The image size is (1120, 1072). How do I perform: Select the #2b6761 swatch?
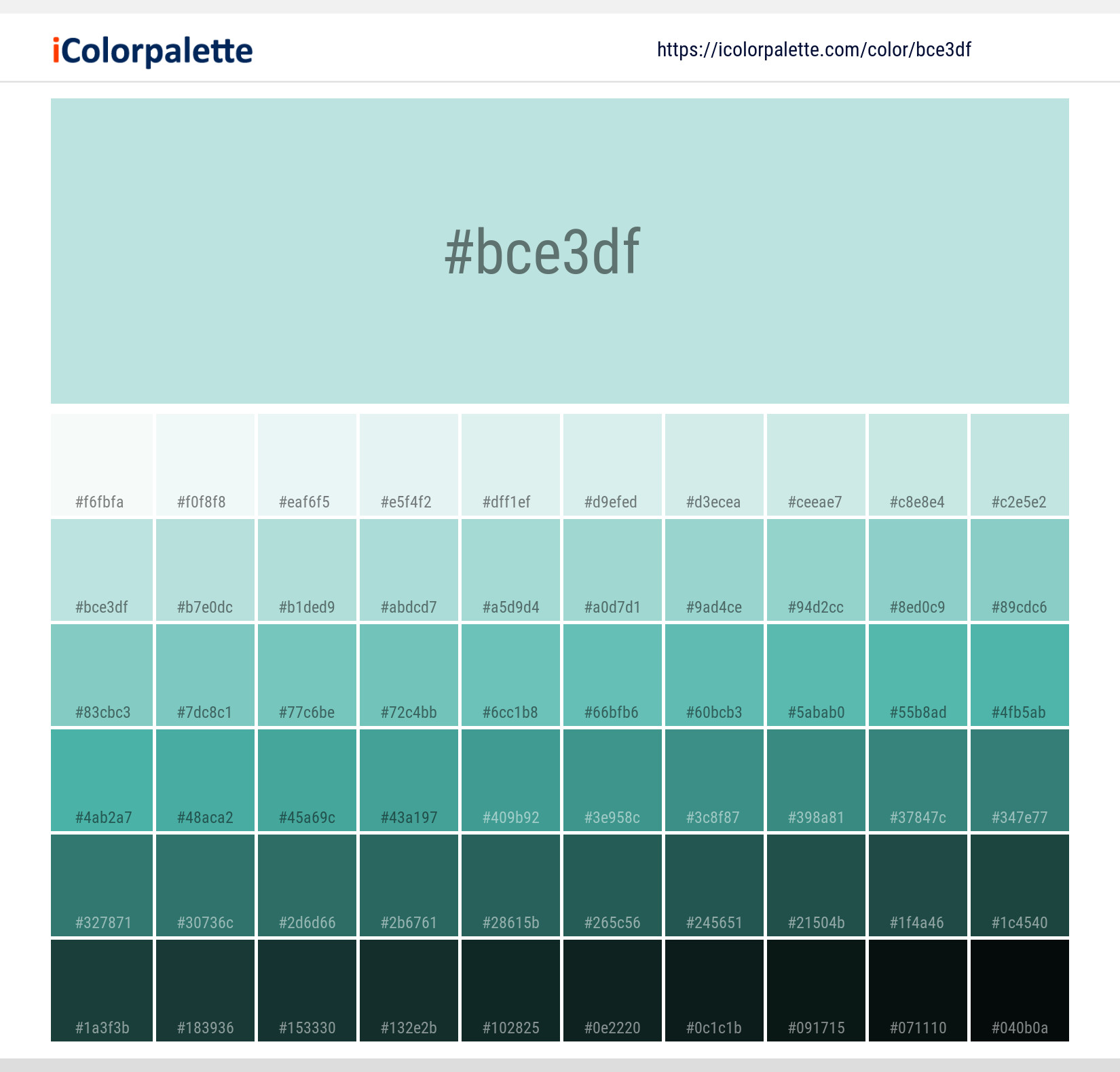click(x=408, y=885)
